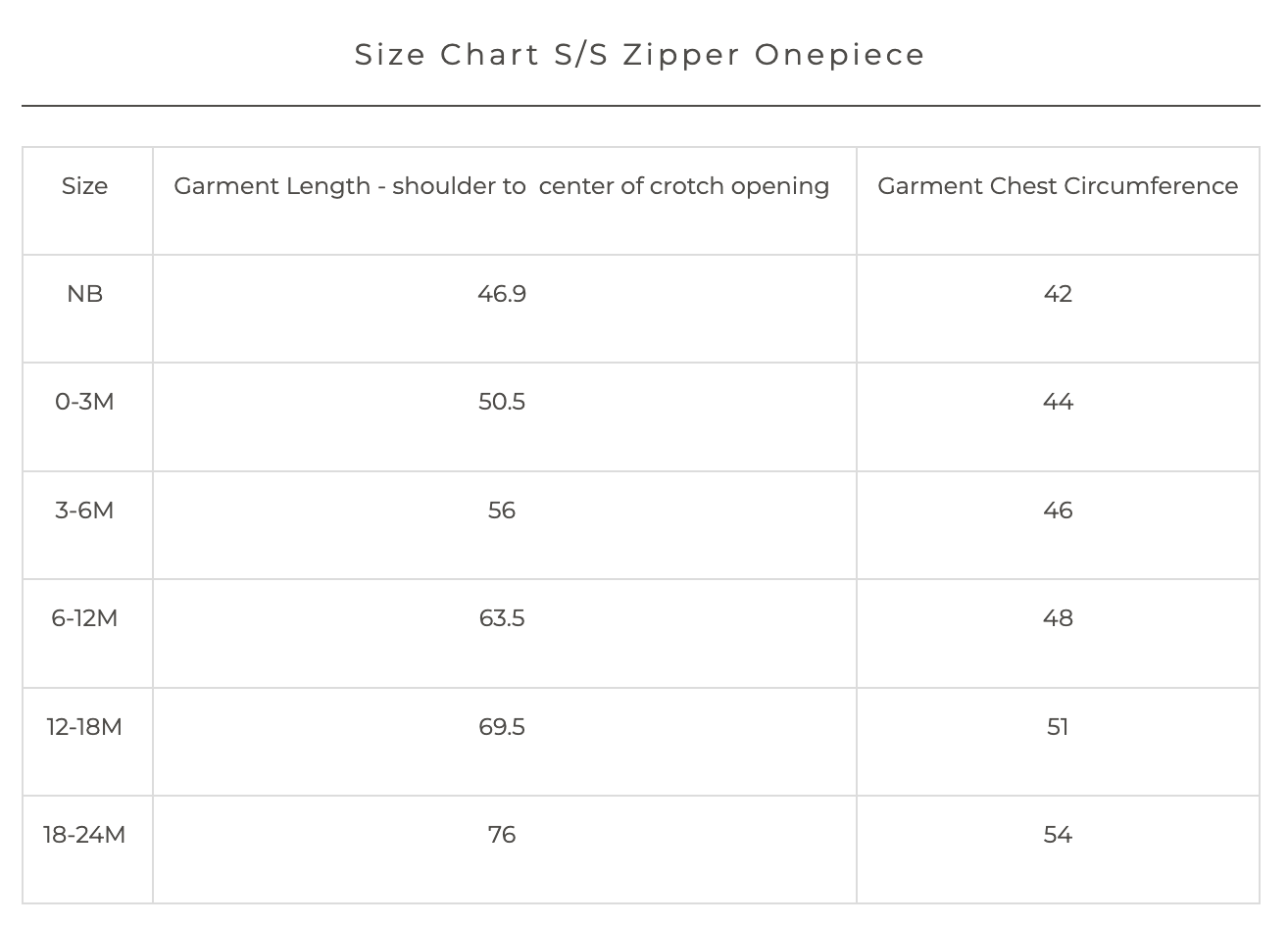
Task: Select the chest circumference 42 cell
Action: [1058, 294]
